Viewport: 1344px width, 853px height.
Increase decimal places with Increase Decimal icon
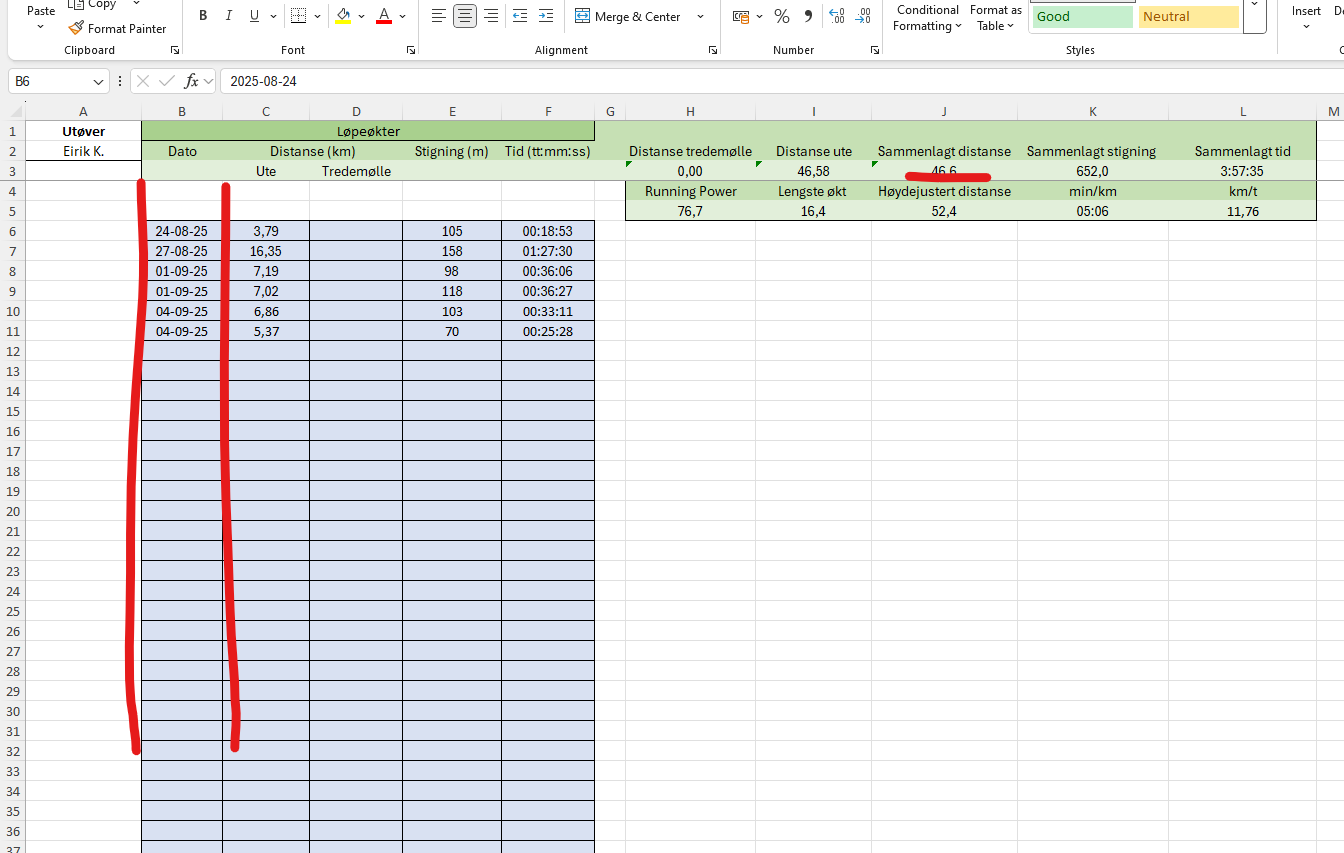click(836, 16)
